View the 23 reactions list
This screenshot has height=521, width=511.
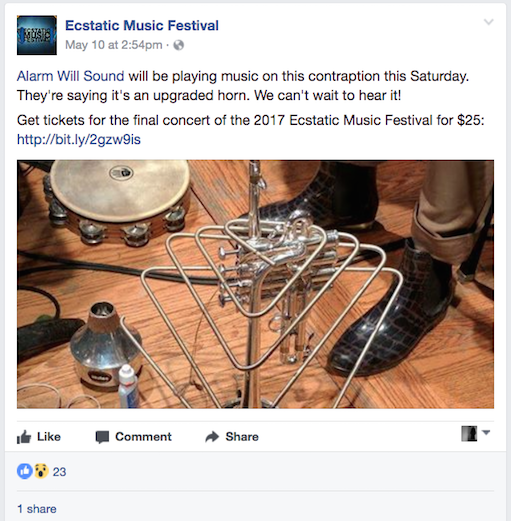tap(59, 472)
